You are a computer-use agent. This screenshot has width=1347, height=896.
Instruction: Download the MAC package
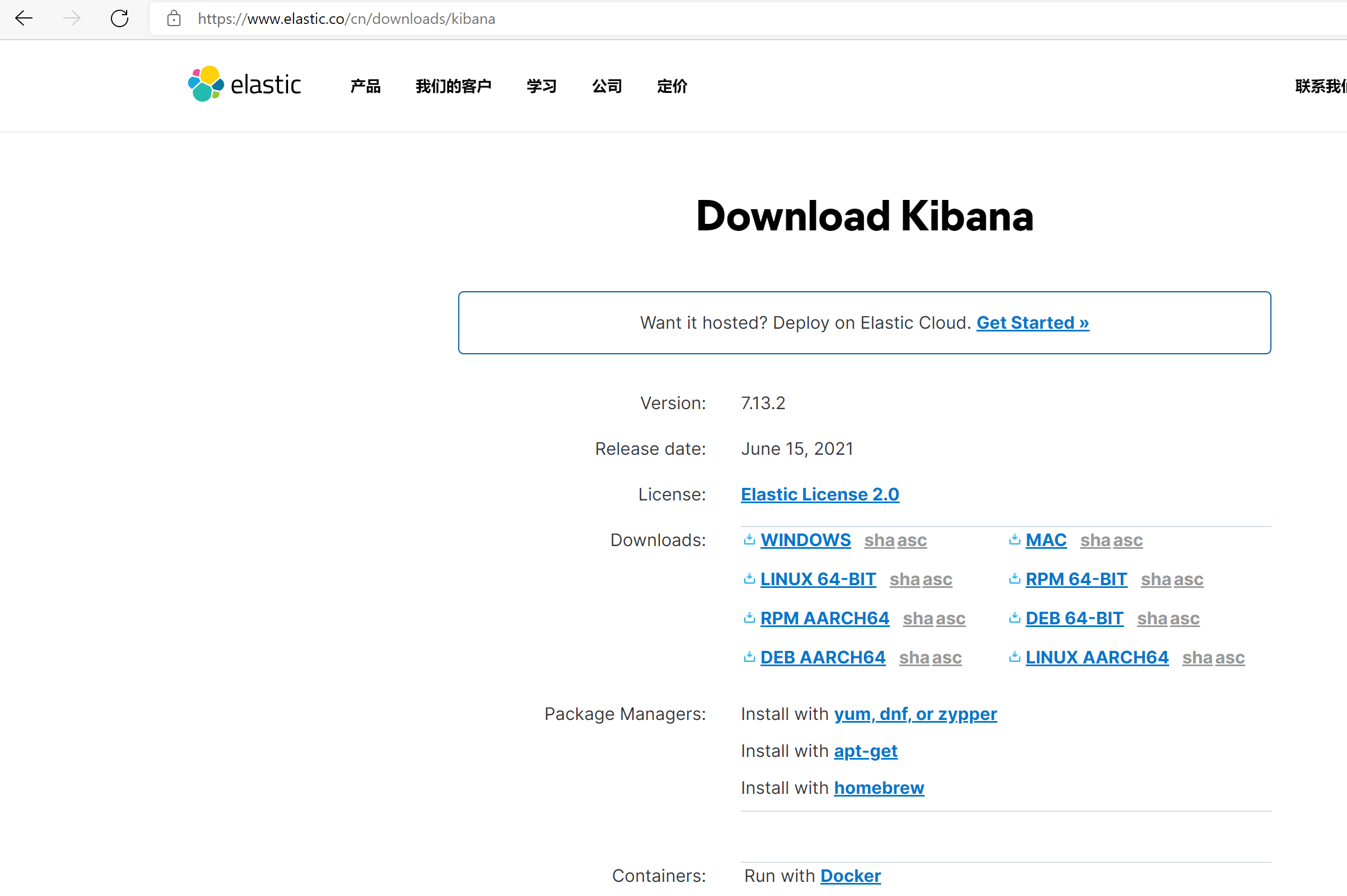pyautogui.click(x=1046, y=540)
